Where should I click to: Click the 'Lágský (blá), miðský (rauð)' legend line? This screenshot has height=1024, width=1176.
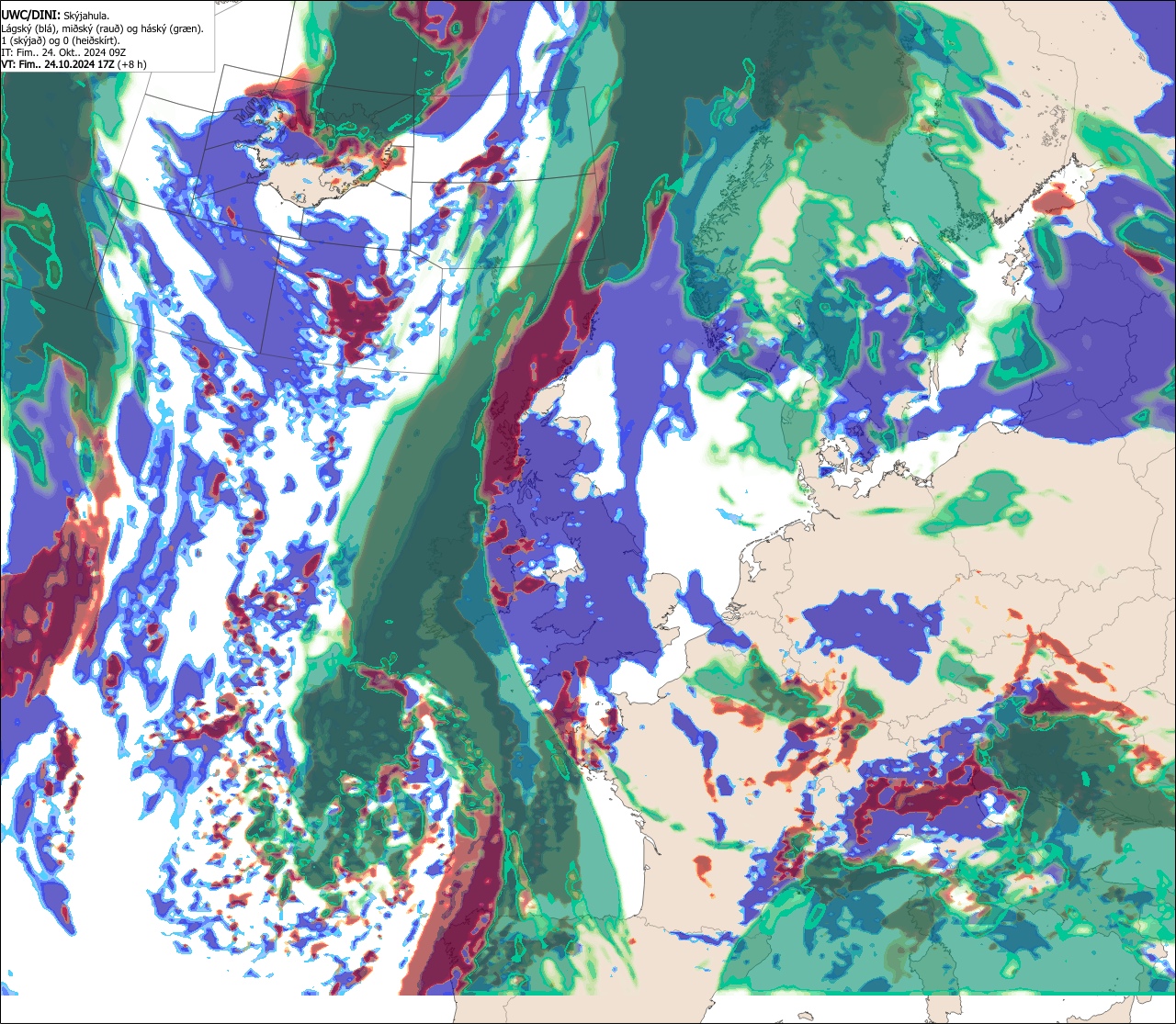pyautogui.click(x=103, y=28)
